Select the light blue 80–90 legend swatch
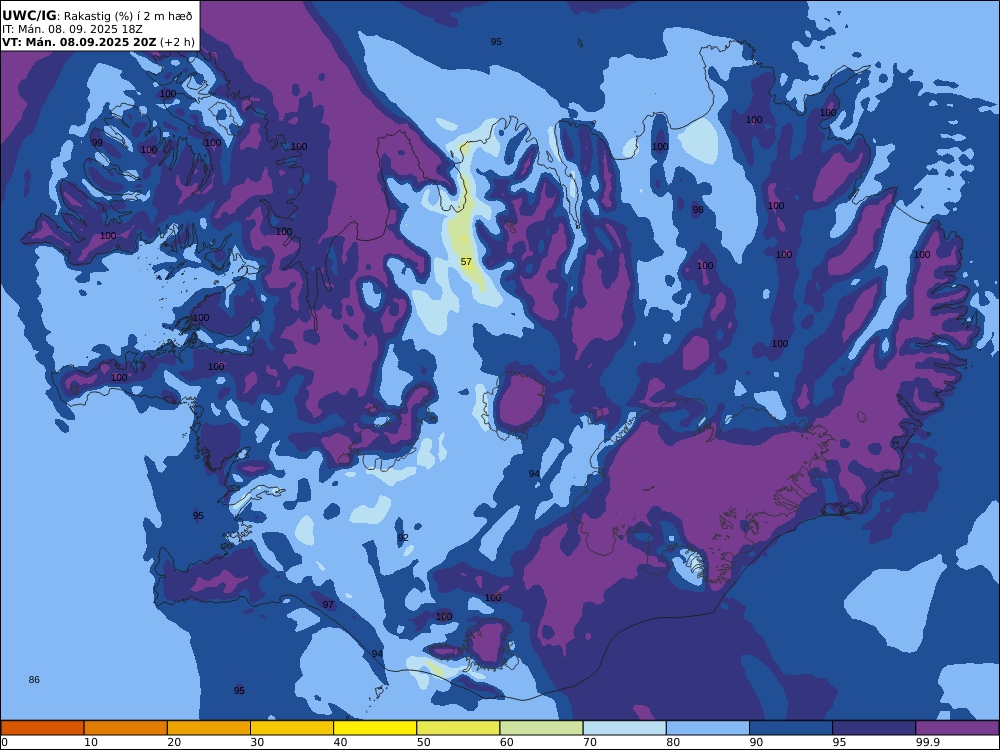 (708, 728)
